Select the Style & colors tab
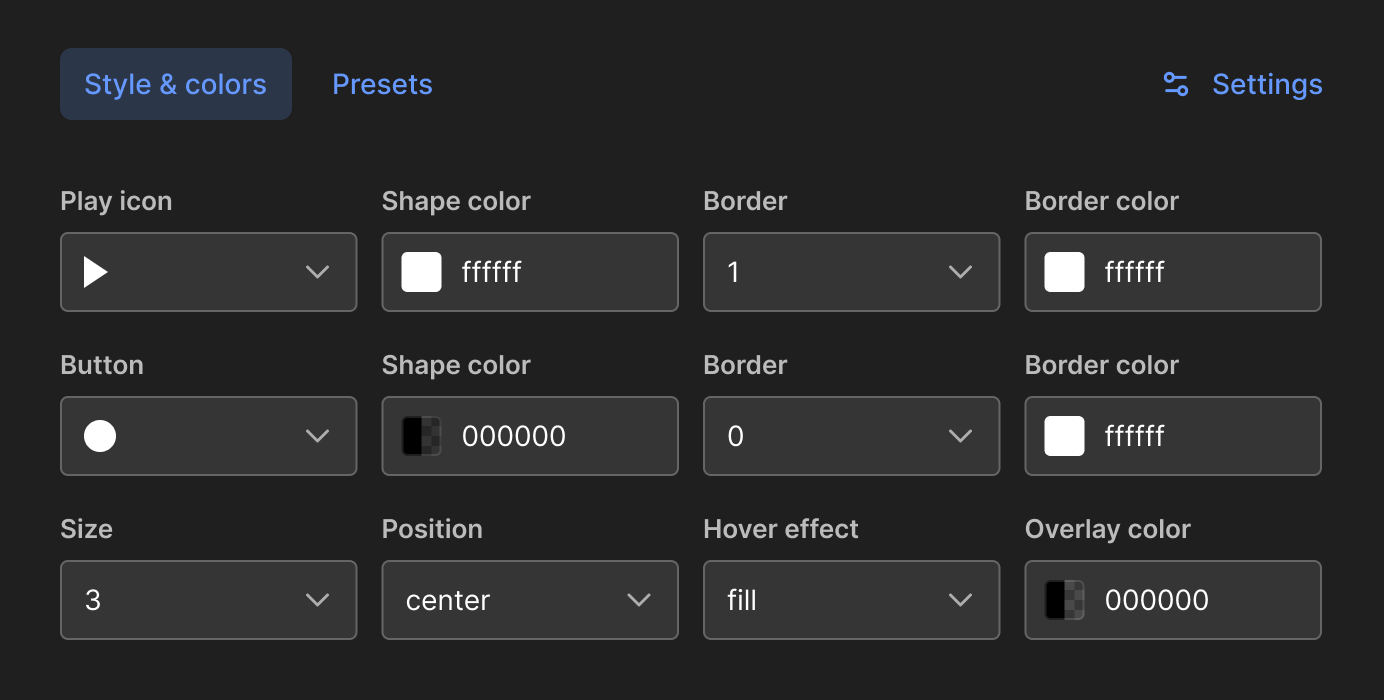 175,84
